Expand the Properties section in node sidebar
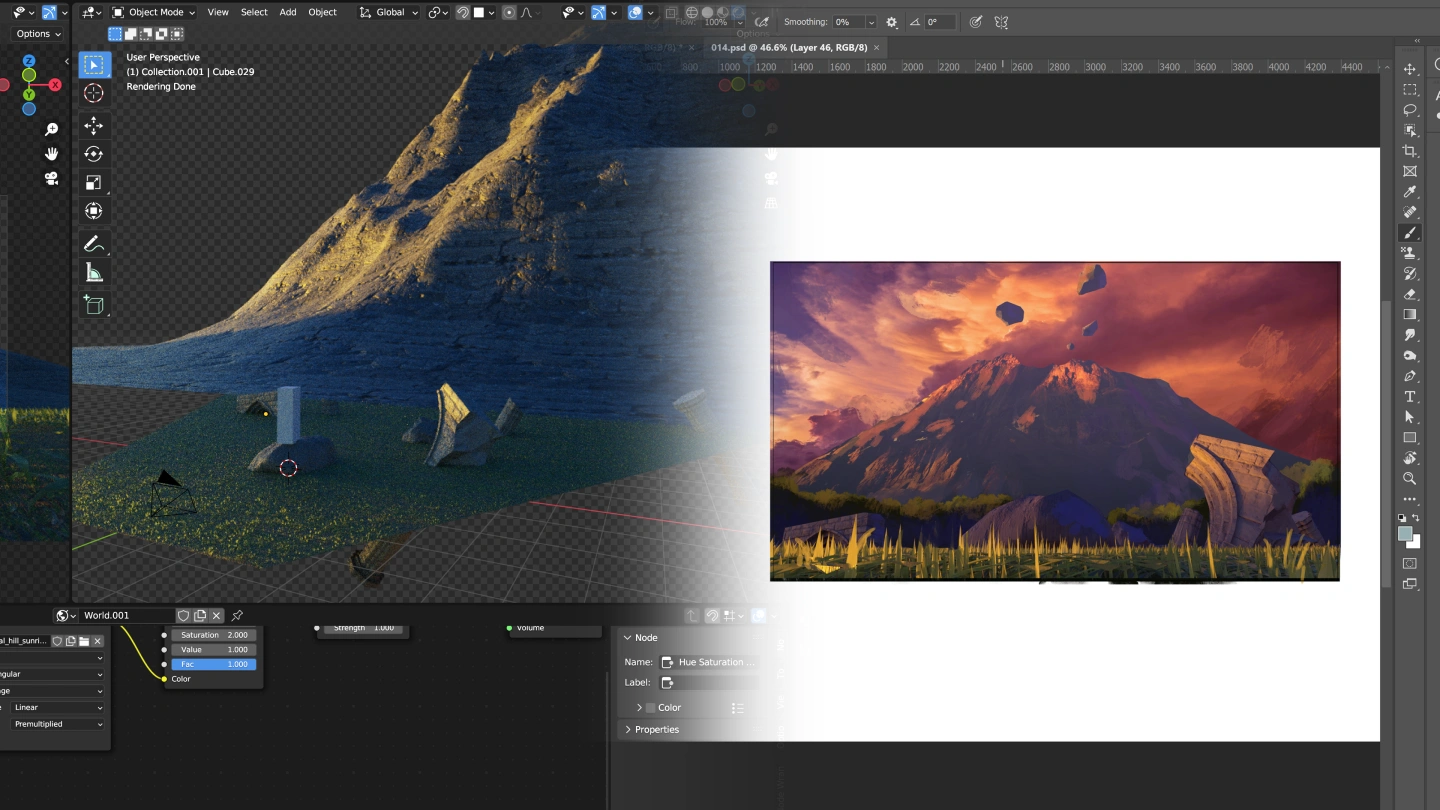Viewport: 1440px width, 810px height. tap(656, 730)
